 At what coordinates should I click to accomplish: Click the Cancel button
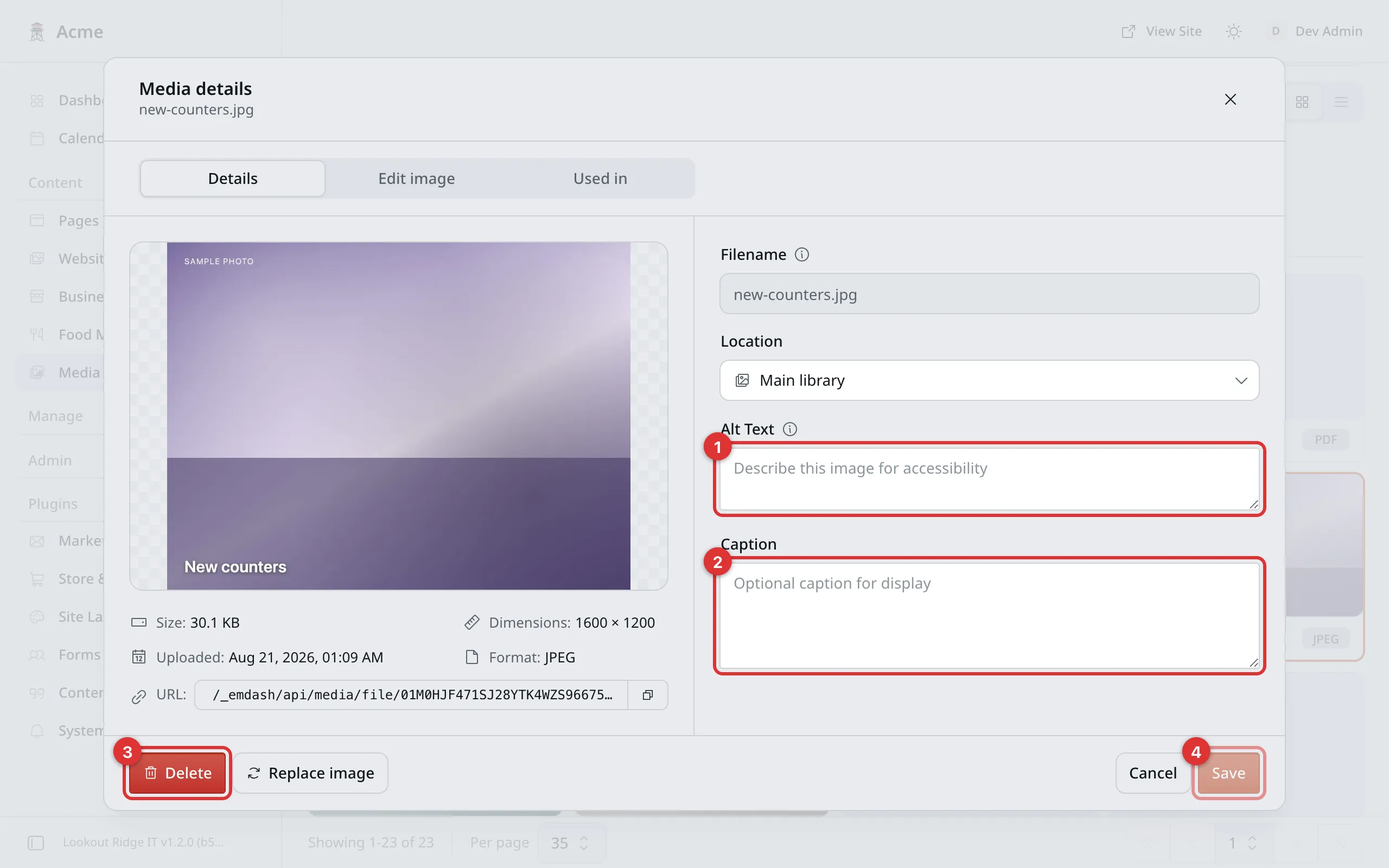tap(1152, 773)
